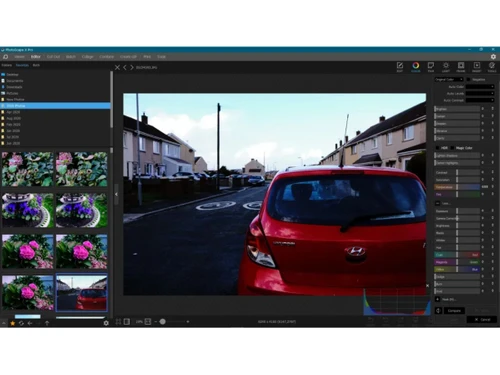Screen dimensions: 500x375
Task: Click the stepper beside Temperature slider
Action: click(x=492, y=187)
